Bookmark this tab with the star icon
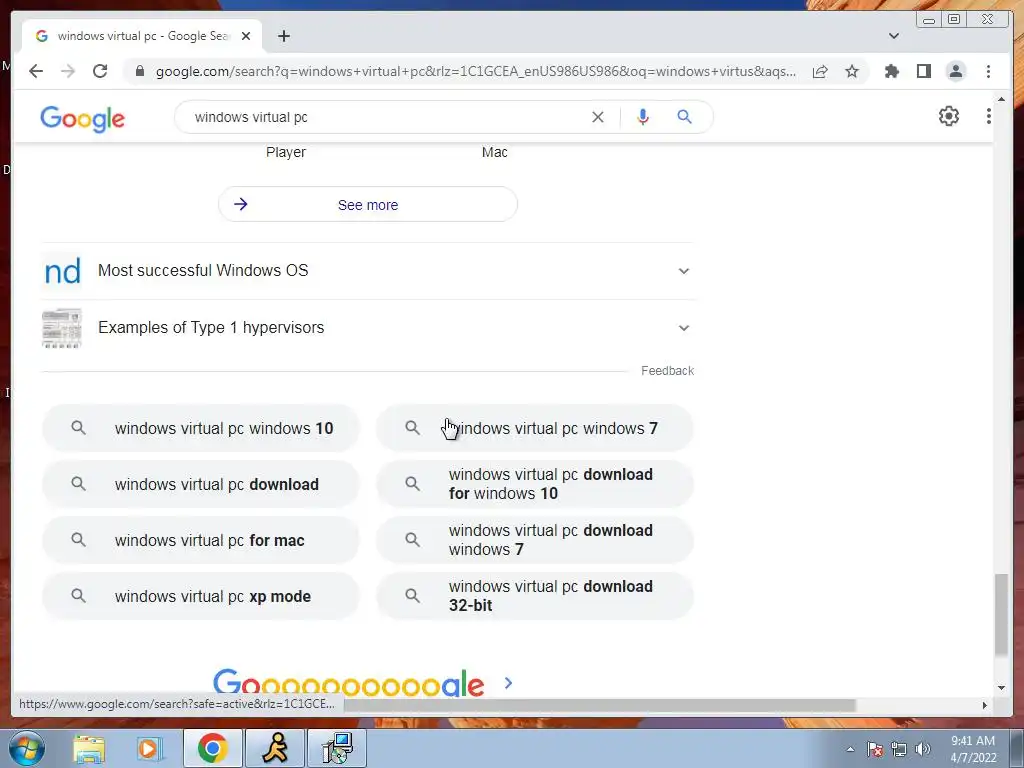1024x768 pixels. [852, 71]
